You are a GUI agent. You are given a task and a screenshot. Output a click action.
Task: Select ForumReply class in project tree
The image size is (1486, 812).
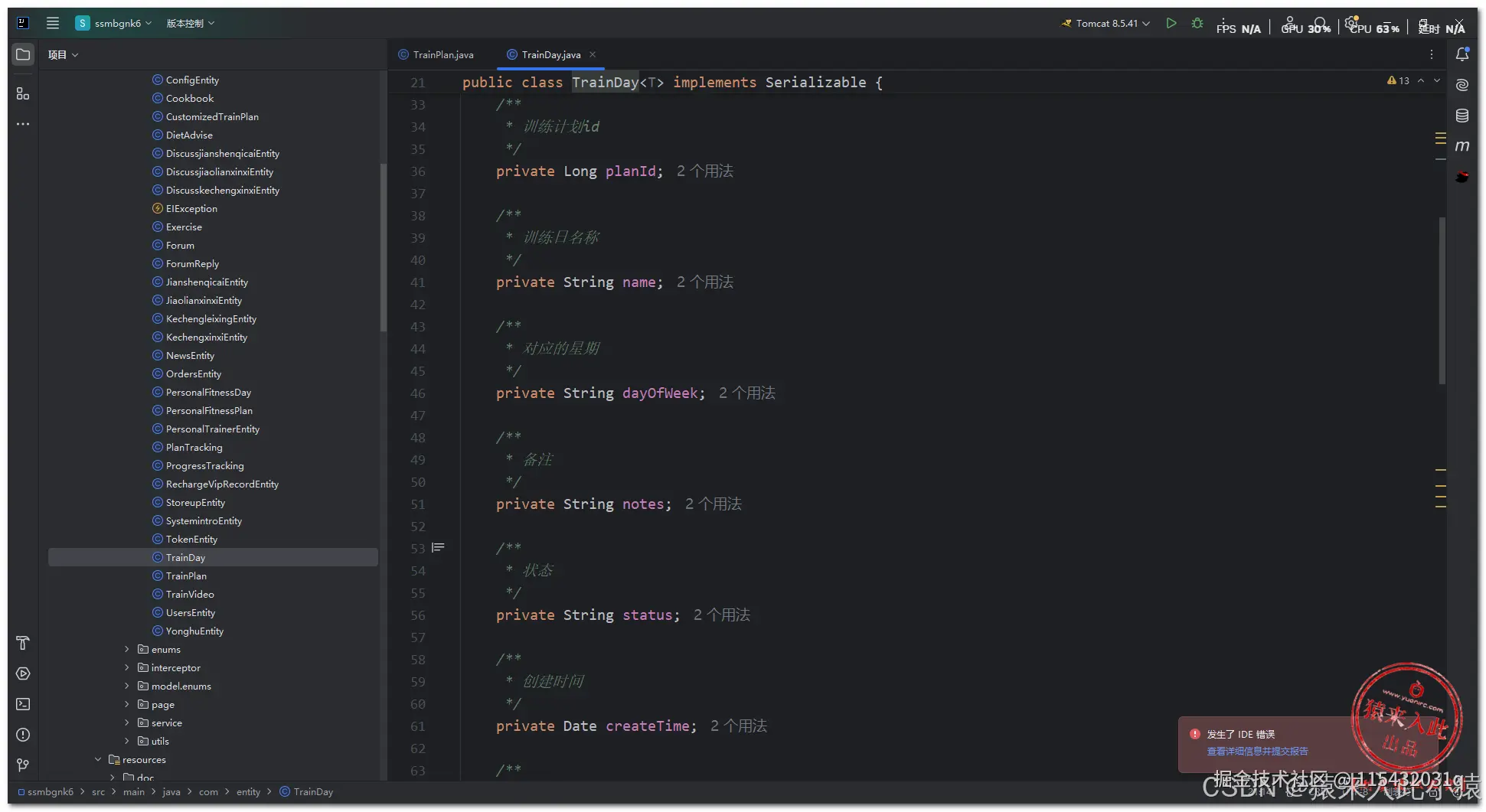[x=192, y=263]
